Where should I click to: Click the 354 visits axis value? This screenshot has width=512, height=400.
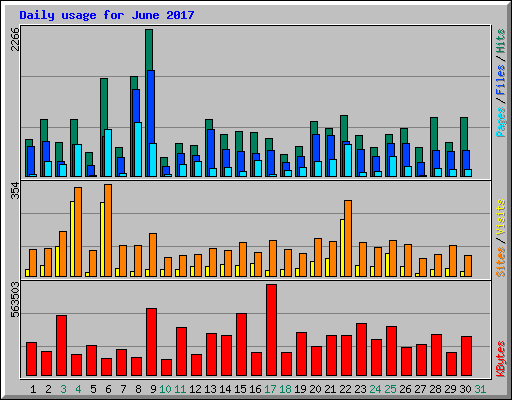[15, 191]
